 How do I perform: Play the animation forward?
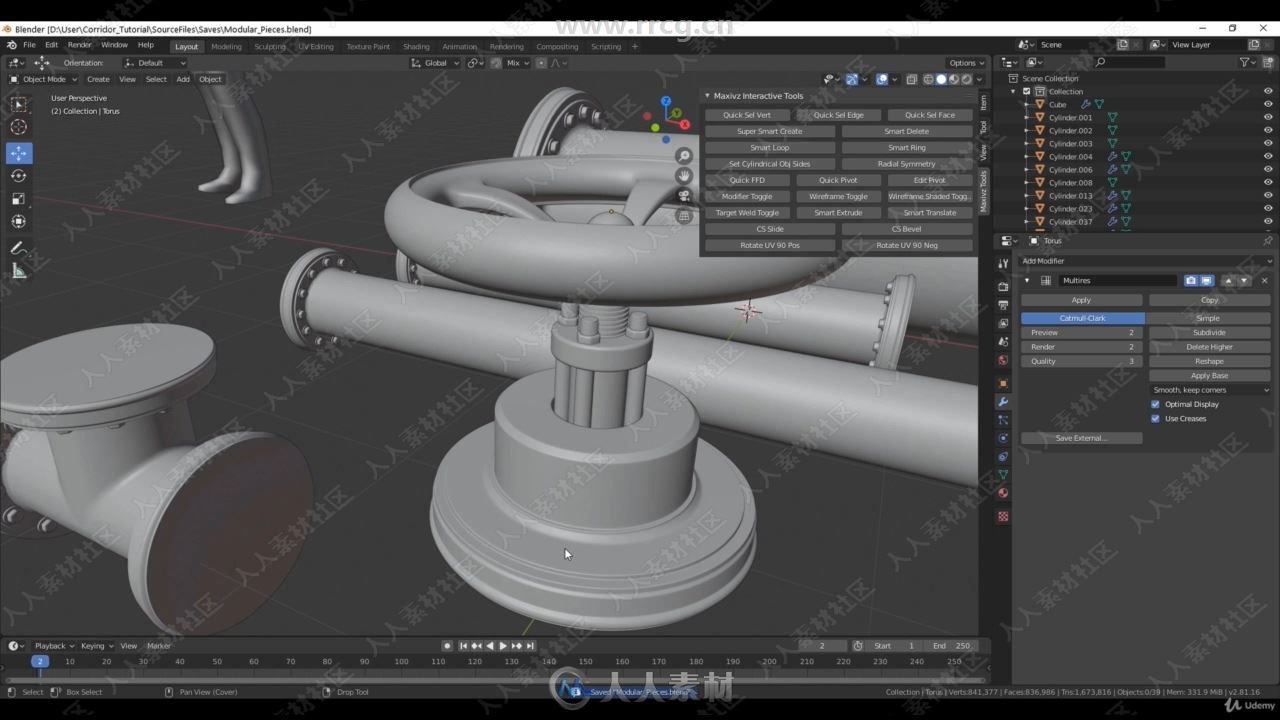click(503, 646)
